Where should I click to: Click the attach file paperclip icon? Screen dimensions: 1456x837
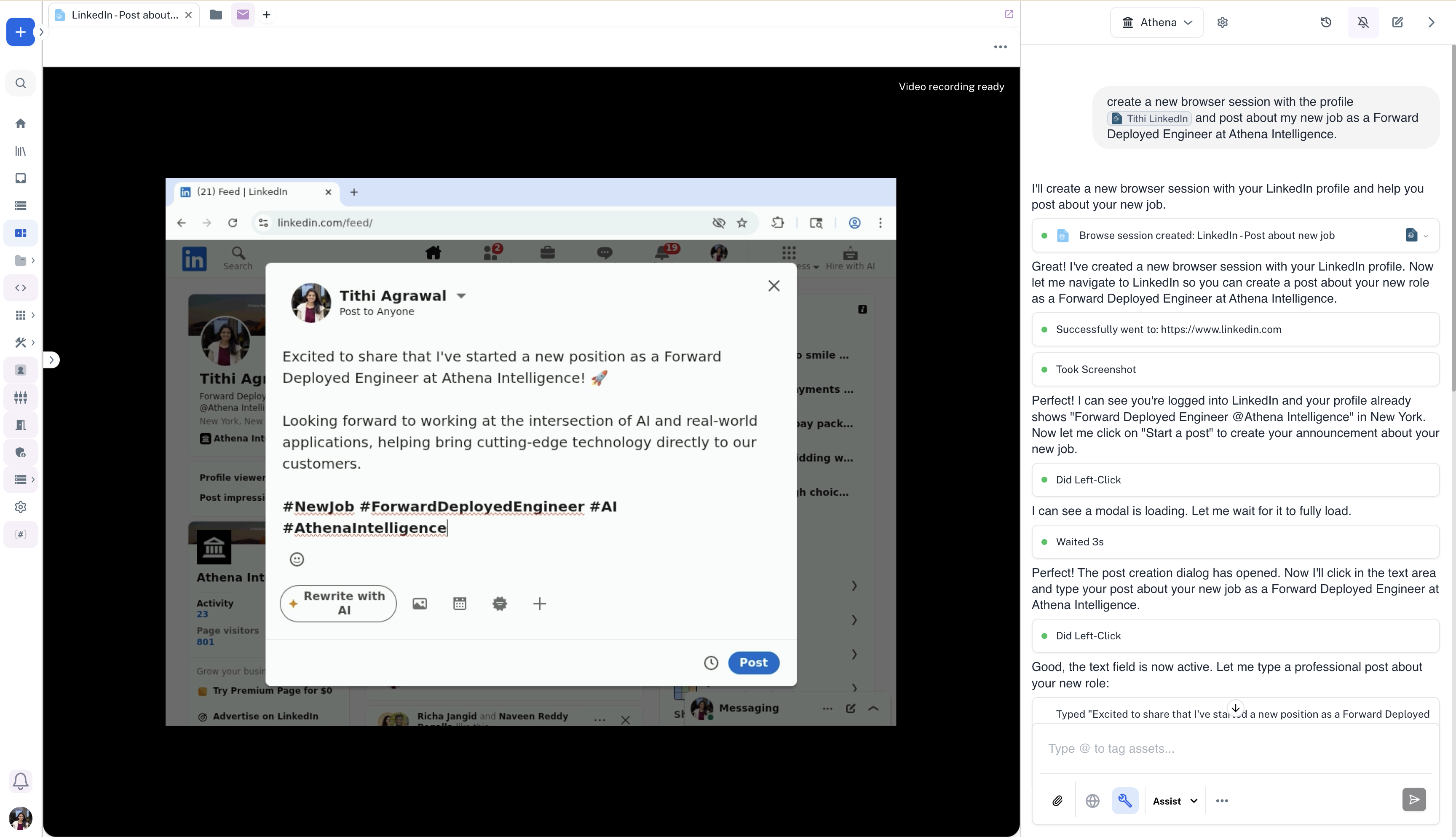click(x=1057, y=801)
